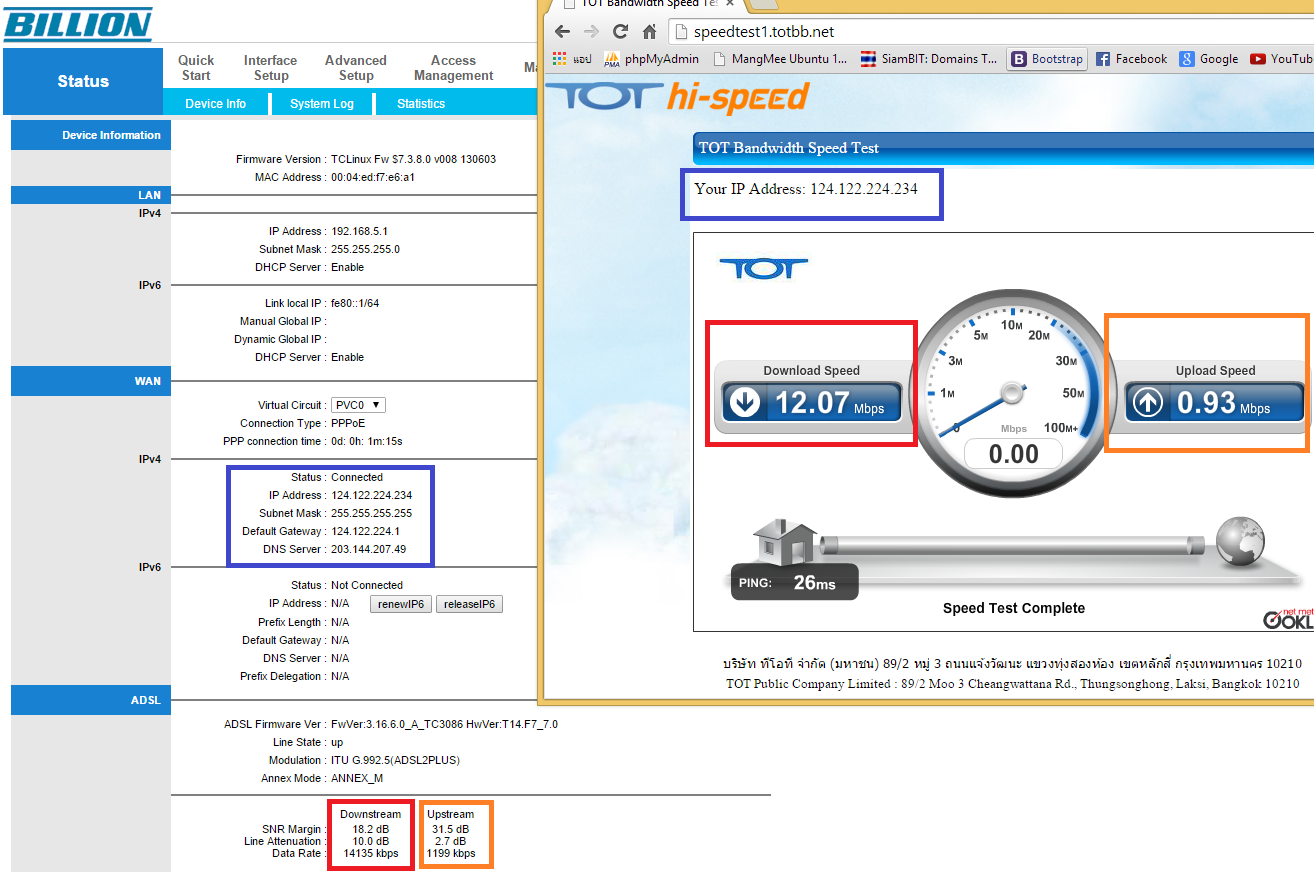The height and width of the screenshot is (872, 1314).
Task: Click the Chrome home icon
Action: pos(650,31)
